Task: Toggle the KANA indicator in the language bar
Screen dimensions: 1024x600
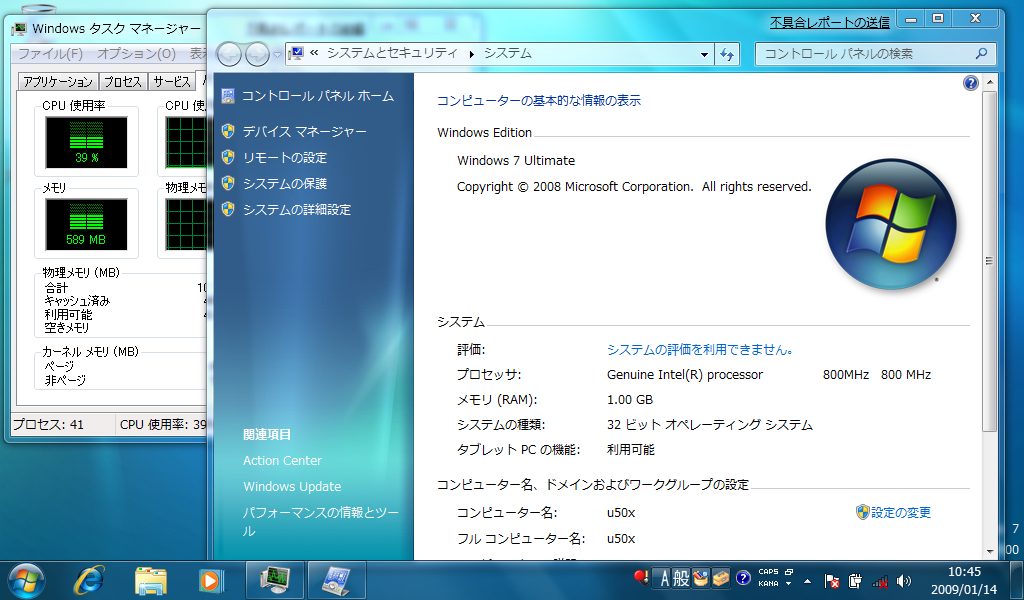Action: tap(768, 584)
